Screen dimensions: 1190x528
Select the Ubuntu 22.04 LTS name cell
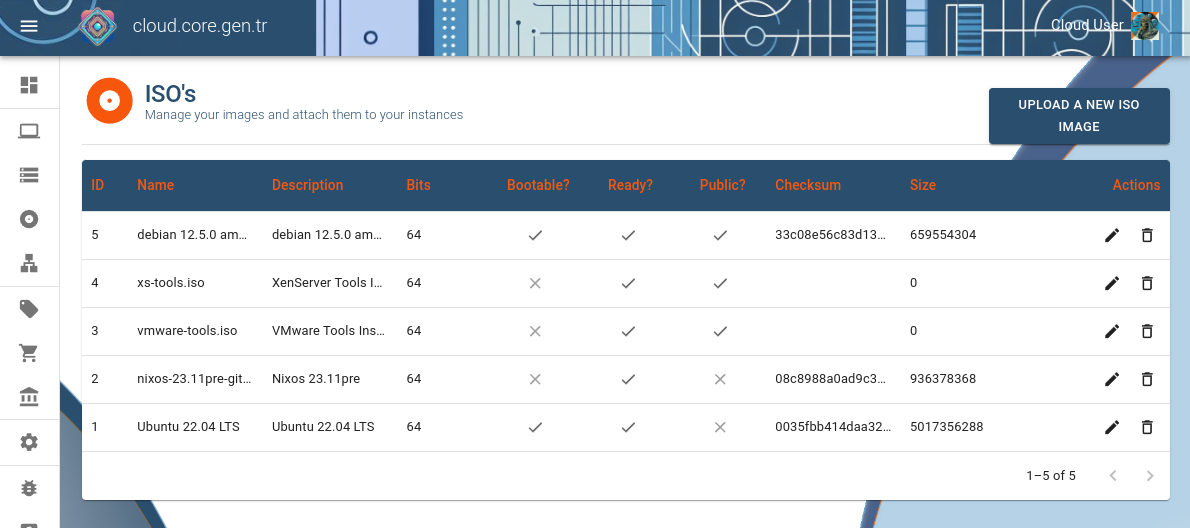click(188, 427)
